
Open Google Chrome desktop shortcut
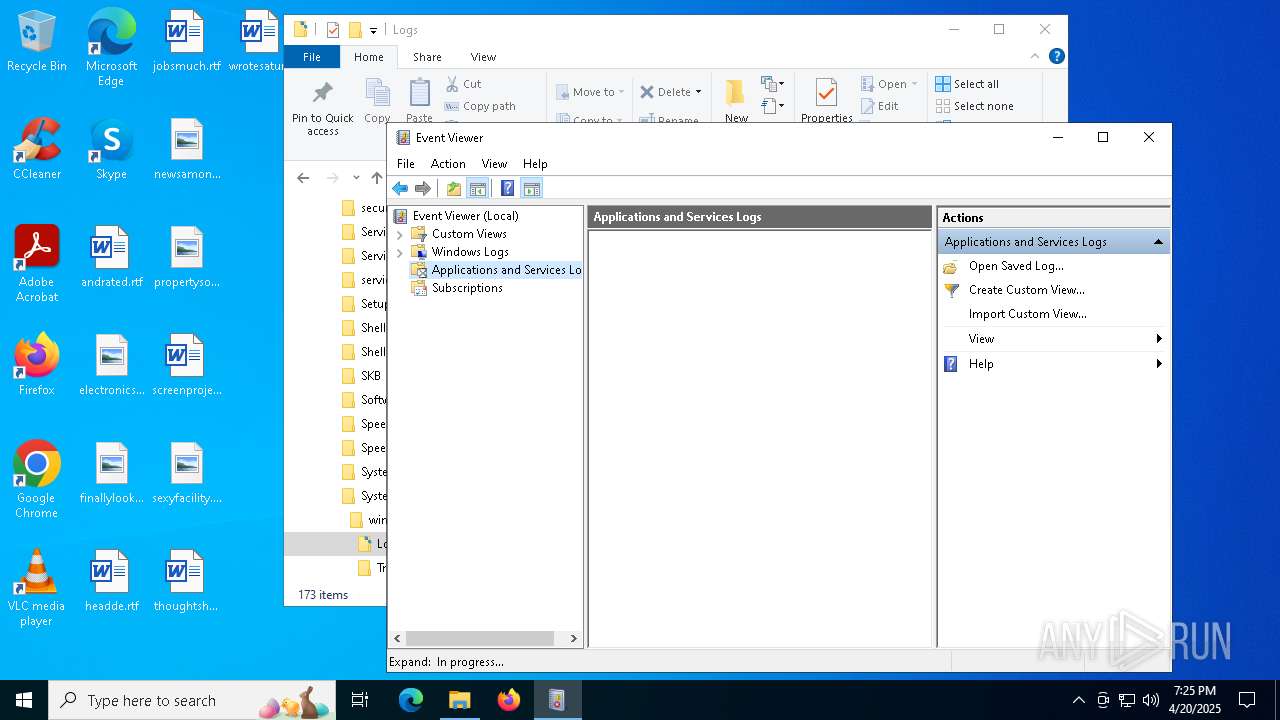(x=37, y=480)
